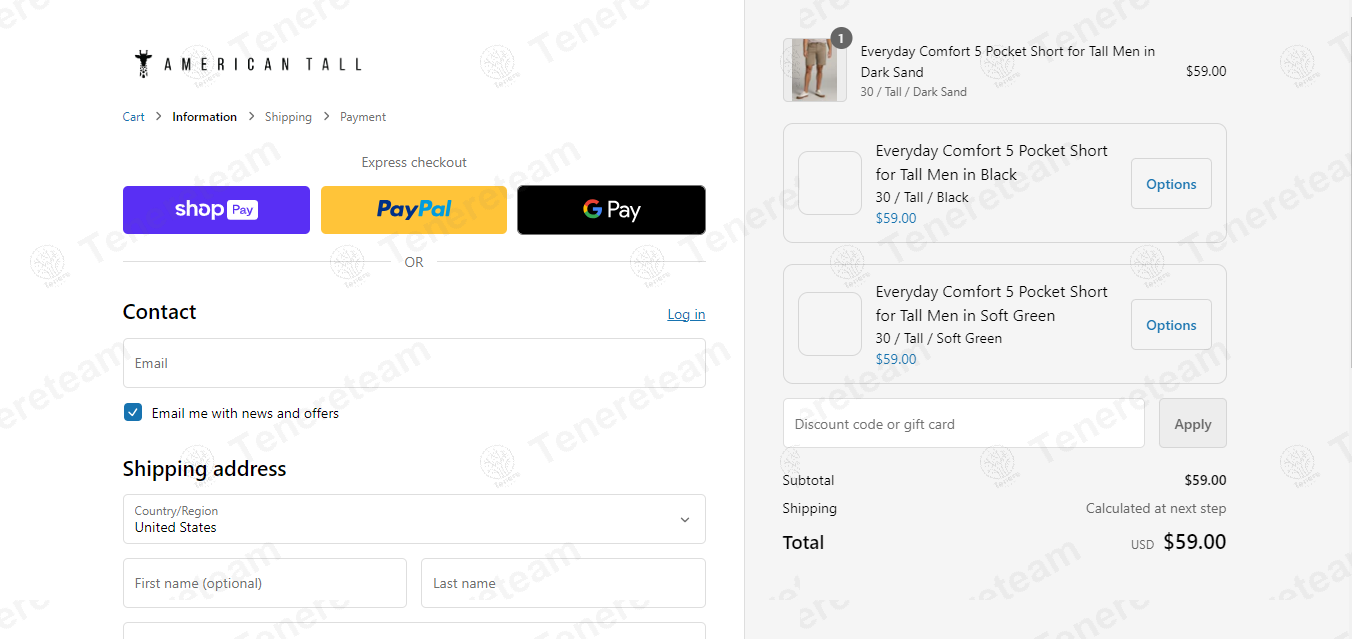Choose Google Pay for express checkout
This screenshot has height=639, width=1352.
click(611, 209)
